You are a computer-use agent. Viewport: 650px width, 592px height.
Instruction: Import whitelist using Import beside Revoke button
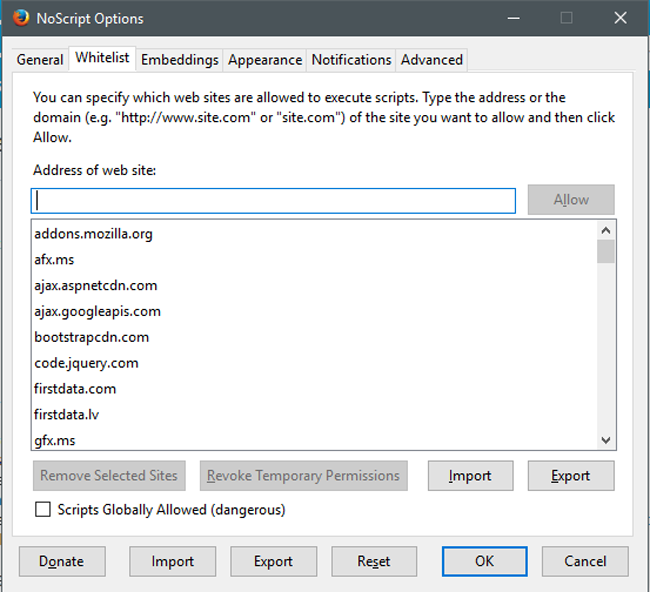(x=471, y=476)
